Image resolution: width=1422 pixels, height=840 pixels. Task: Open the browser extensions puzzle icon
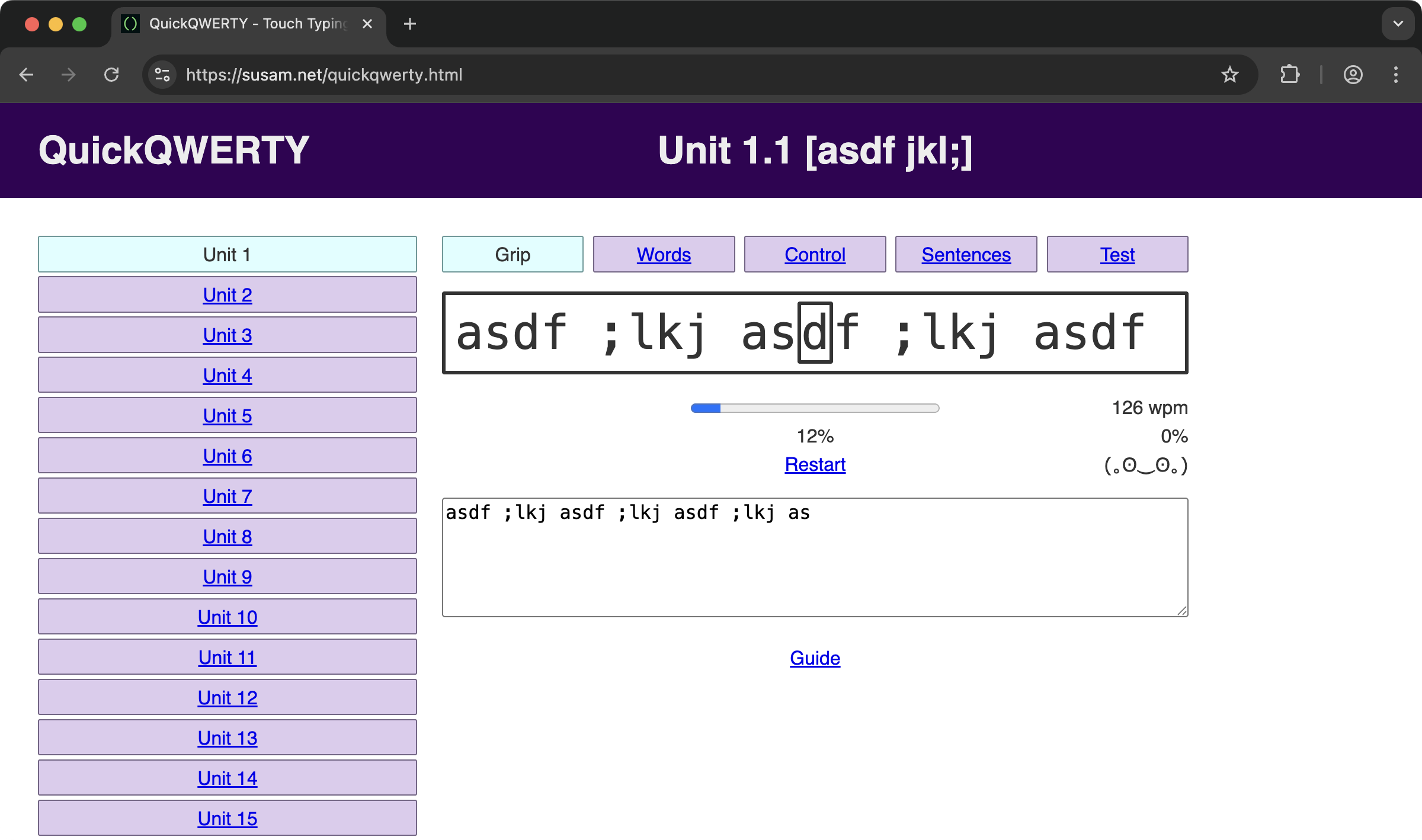point(1289,75)
